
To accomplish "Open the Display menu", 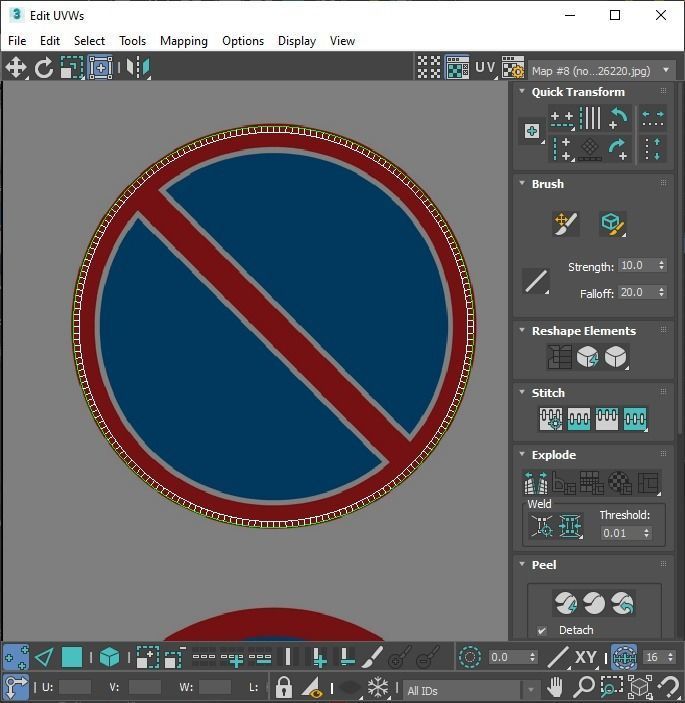I will tap(297, 41).
